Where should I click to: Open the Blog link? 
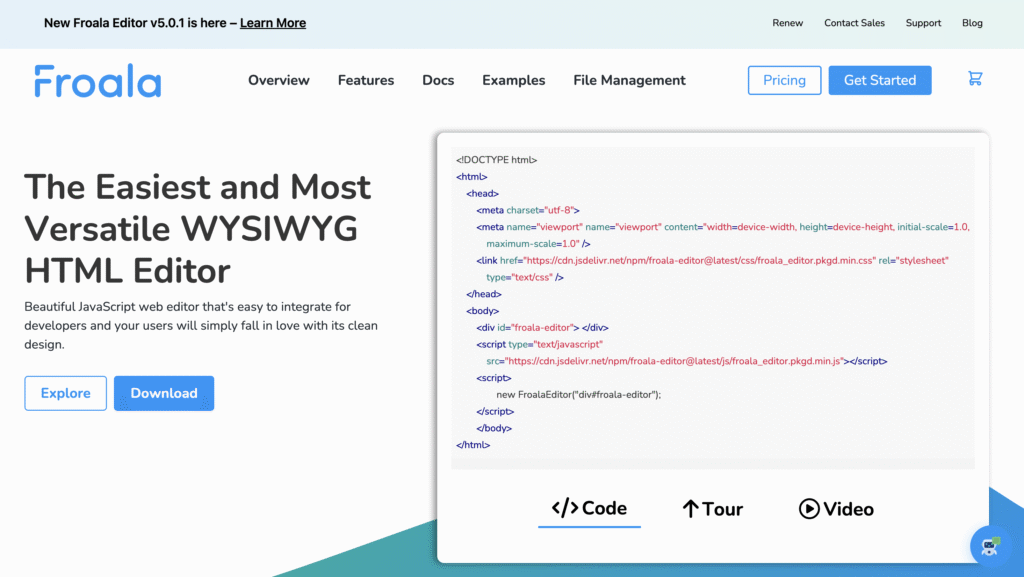pyautogui.click(x=972, y=23)
